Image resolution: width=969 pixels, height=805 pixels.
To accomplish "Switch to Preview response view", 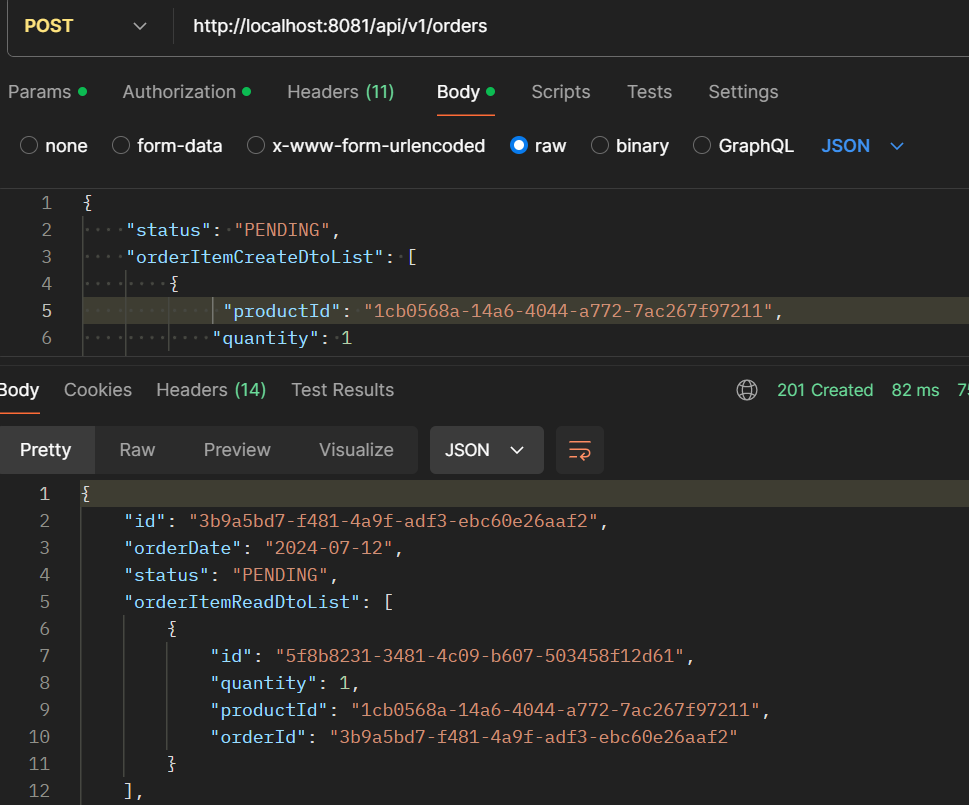I will [x=237, y=450].
